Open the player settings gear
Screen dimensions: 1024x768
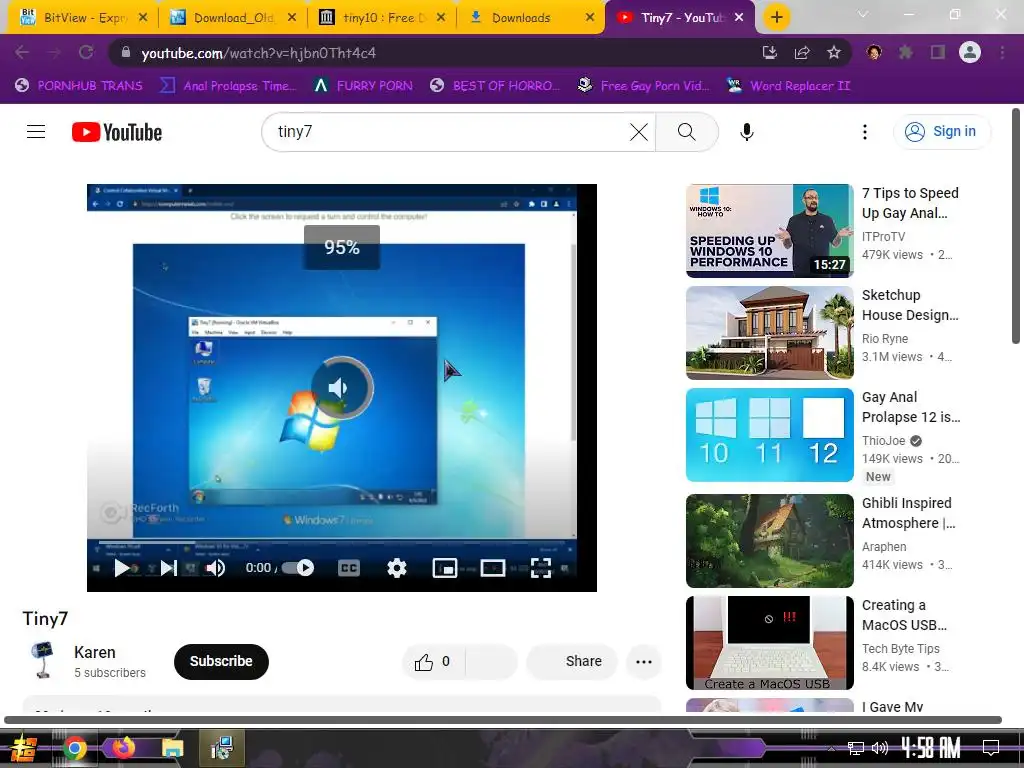point(396,568)
